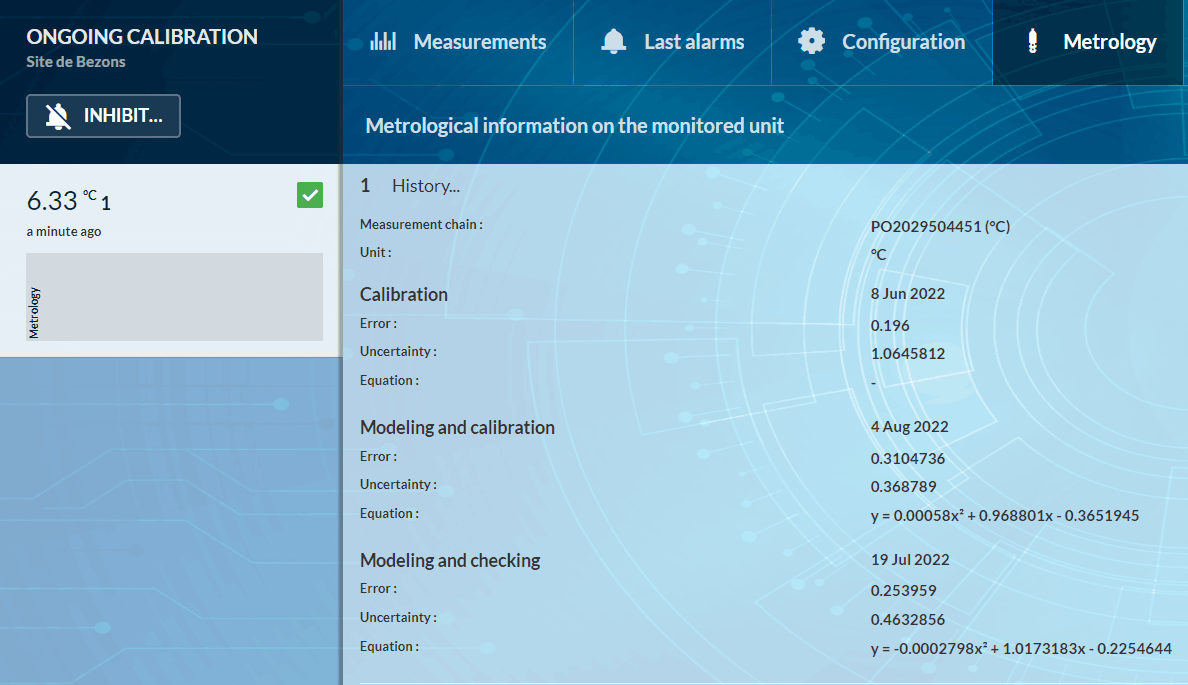
Task: Click the bell icon for Last alarms
Action: (614, 41)
